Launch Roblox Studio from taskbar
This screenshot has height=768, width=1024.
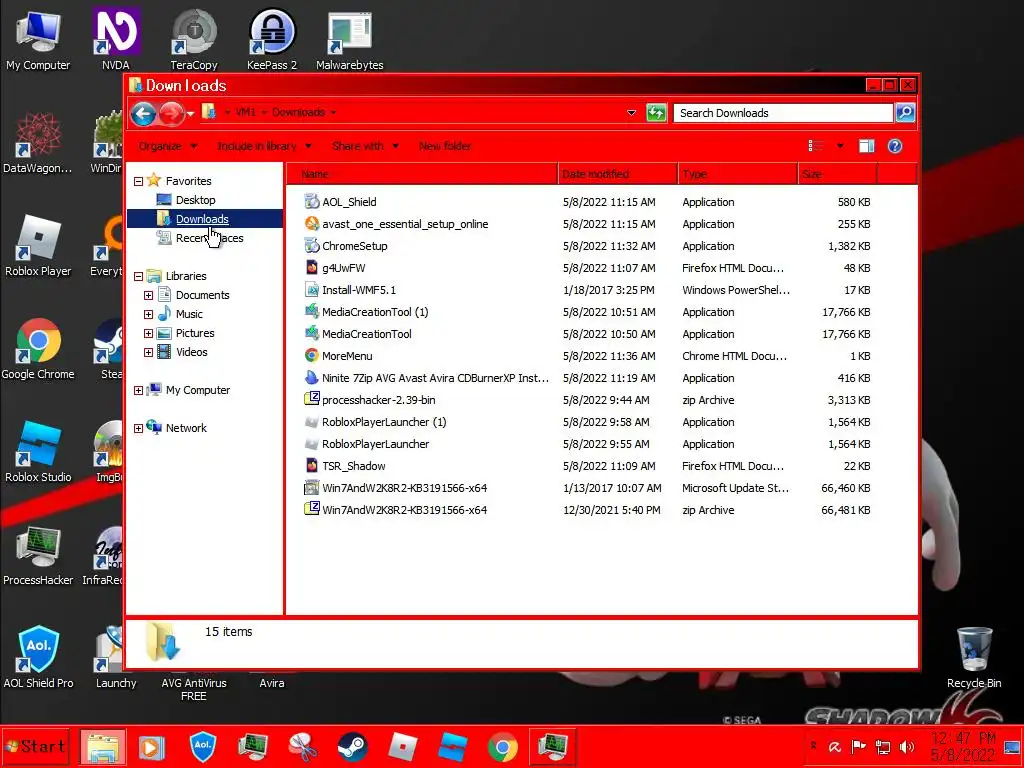point(453,746)
